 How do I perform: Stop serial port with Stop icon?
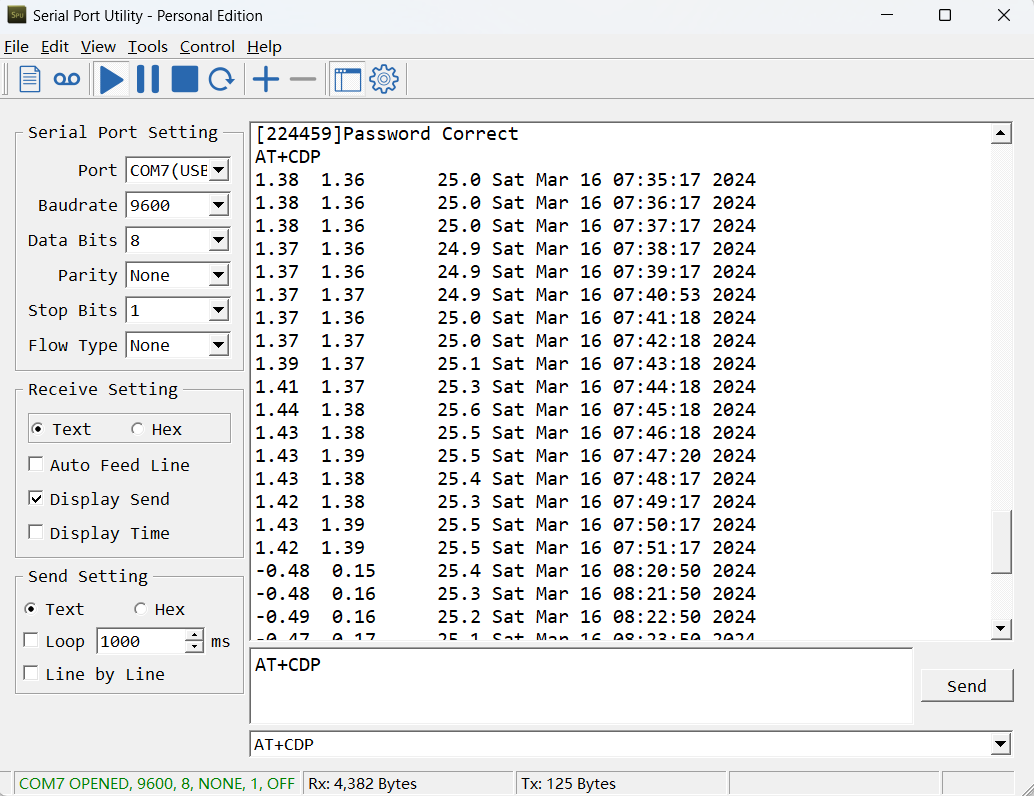[185, 79]
